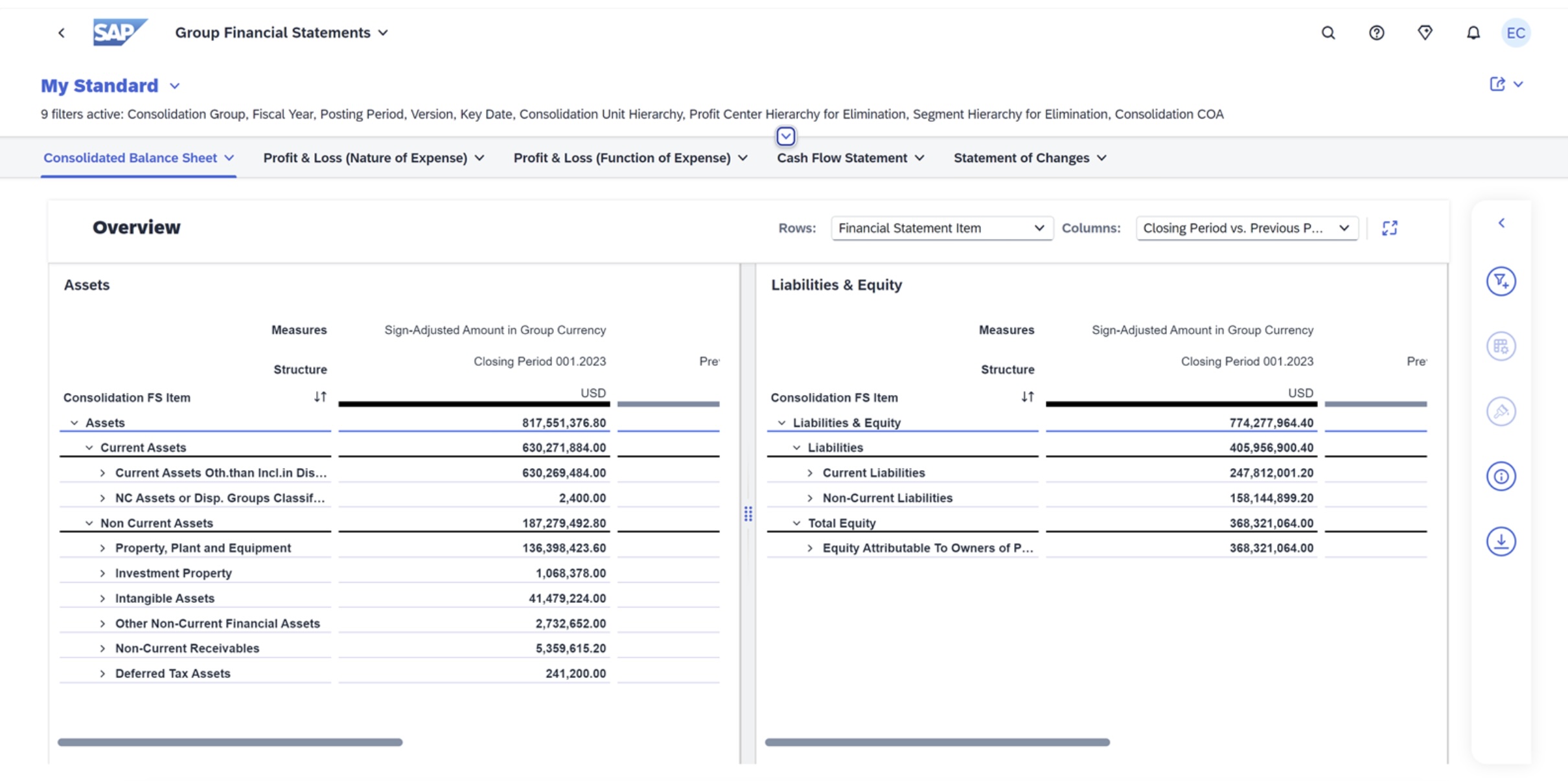
Task: Open the search icon in header
Action: 1328,33
